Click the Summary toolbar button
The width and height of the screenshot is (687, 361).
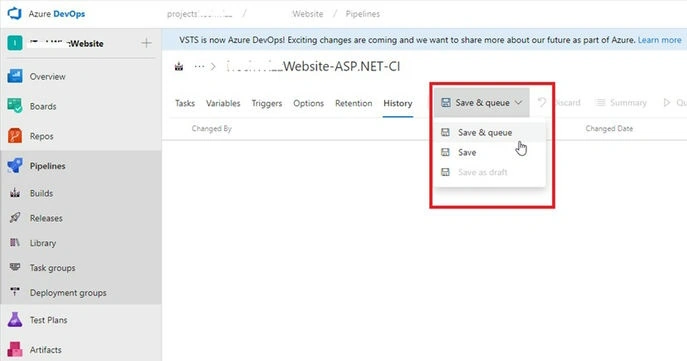[621, 103]
